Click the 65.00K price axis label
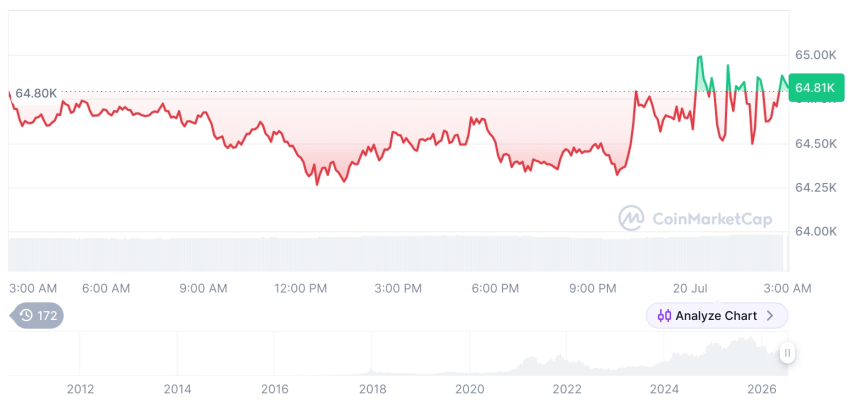860x401 pixels. point(816,55)
